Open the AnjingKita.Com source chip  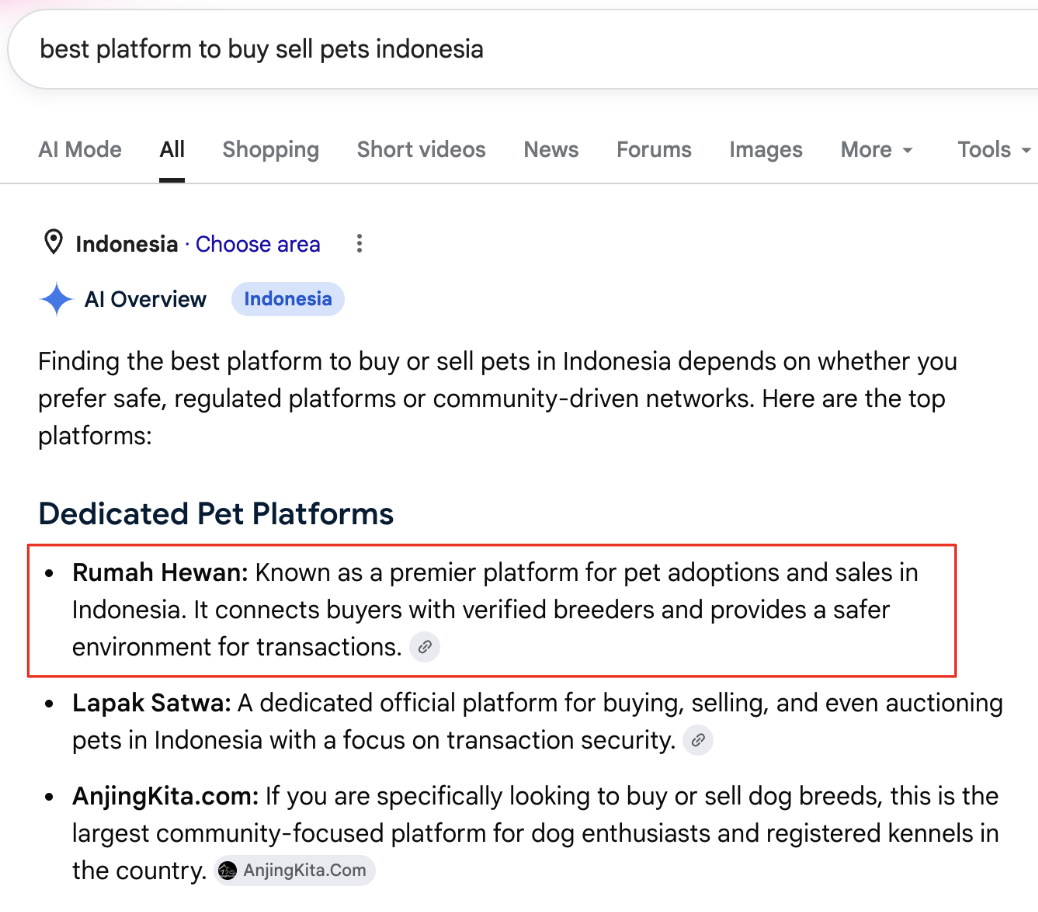294,870
